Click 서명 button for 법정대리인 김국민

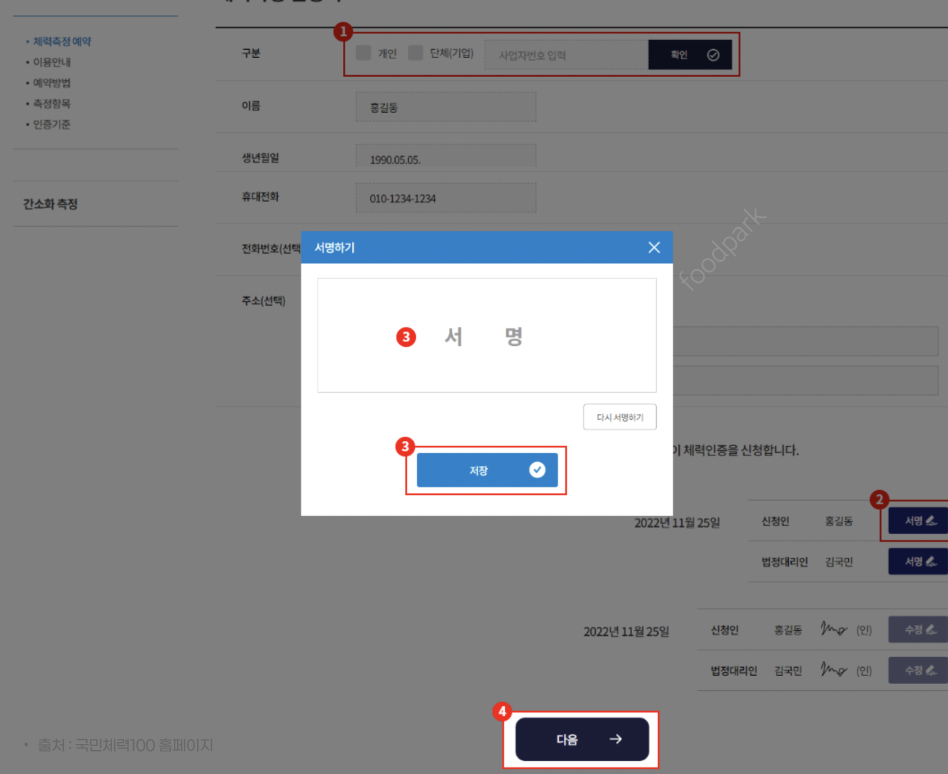[918, 561]
